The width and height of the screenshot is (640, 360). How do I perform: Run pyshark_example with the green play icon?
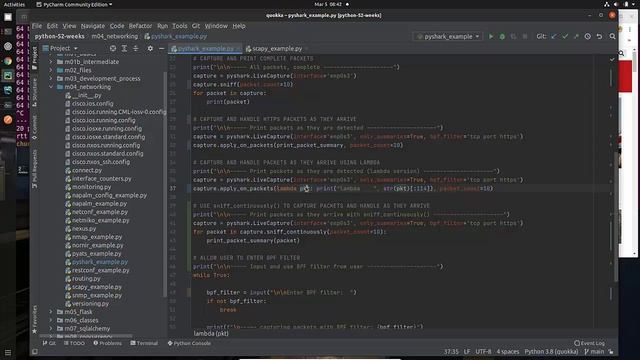tap(491, 36)
